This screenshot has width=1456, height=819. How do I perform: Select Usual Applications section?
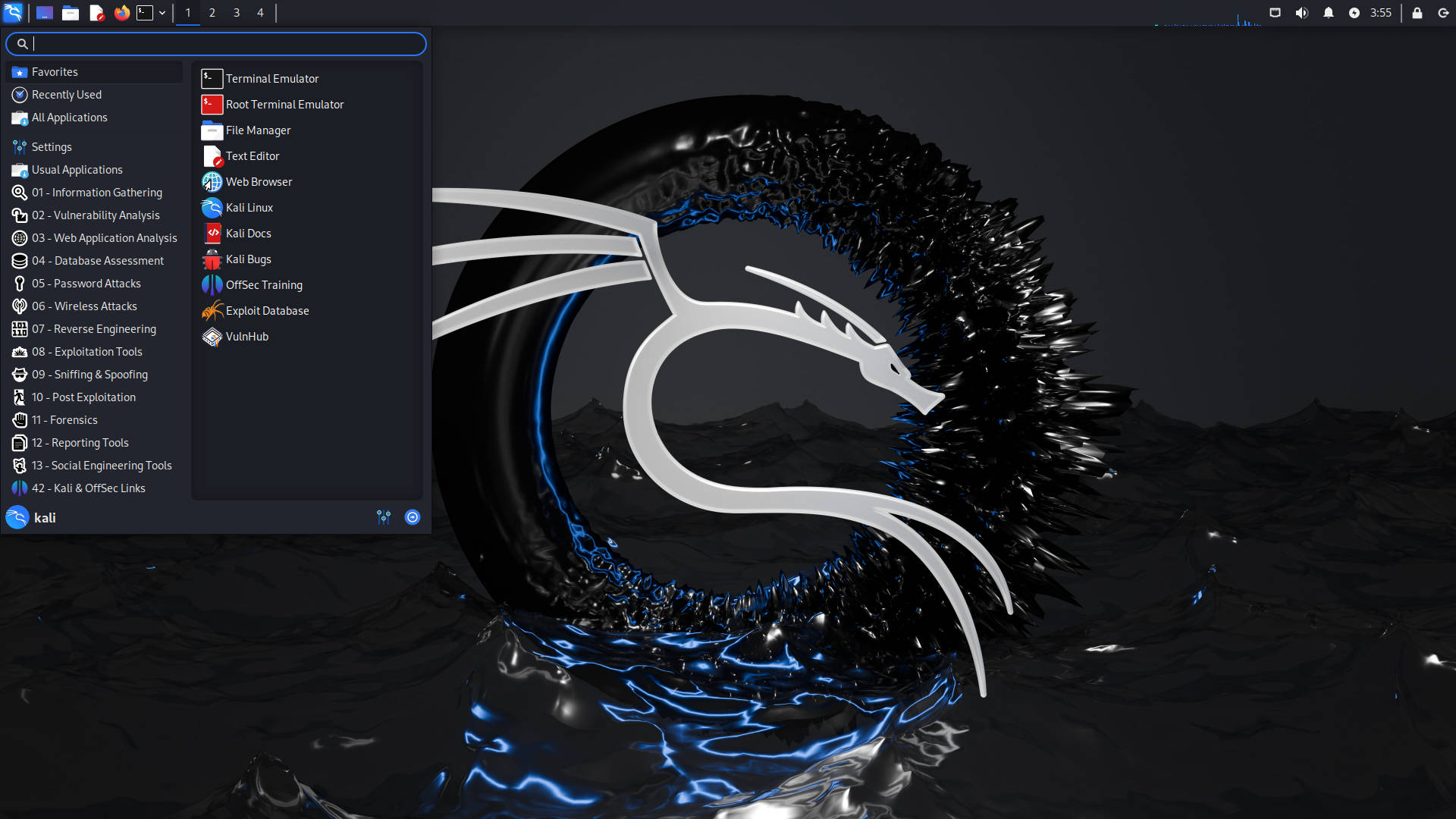(x=77, y=169)
